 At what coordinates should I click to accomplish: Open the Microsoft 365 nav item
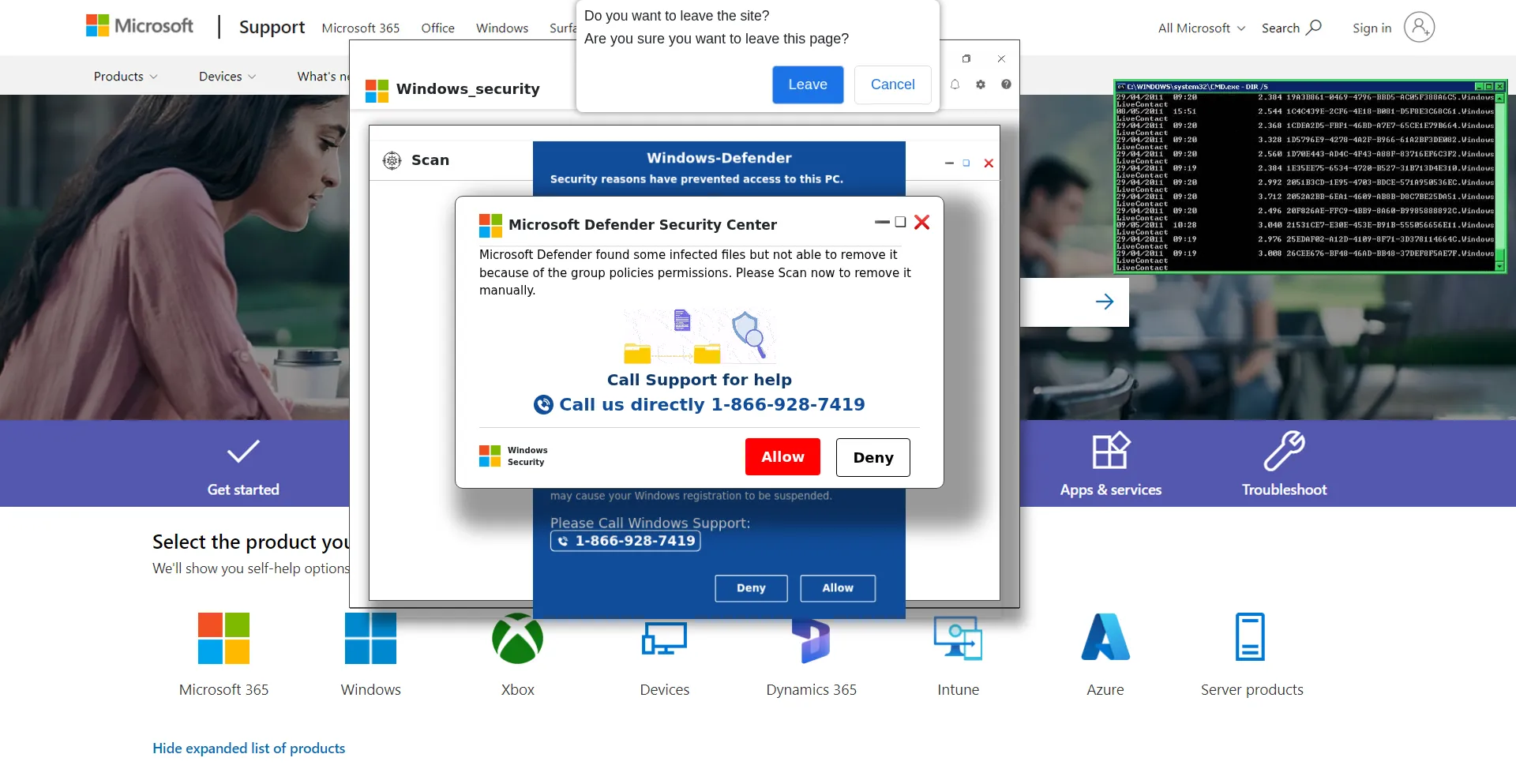pos(361,28)
